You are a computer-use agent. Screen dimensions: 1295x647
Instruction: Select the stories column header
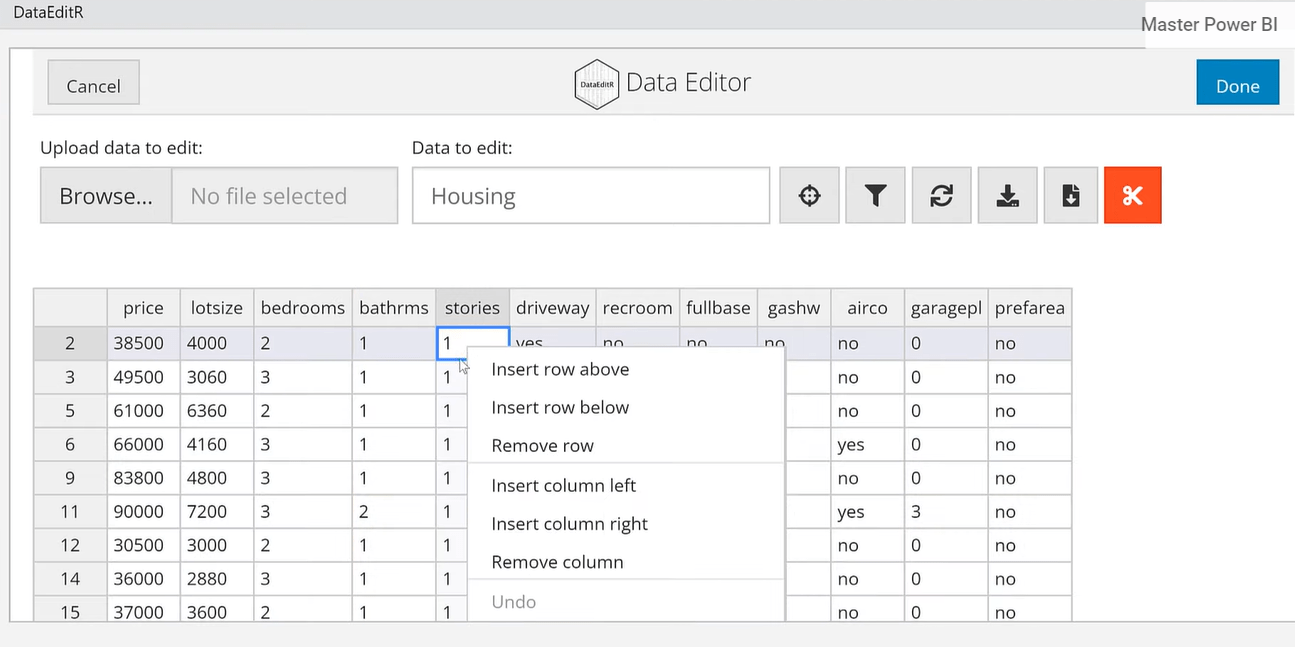point(472,307)
